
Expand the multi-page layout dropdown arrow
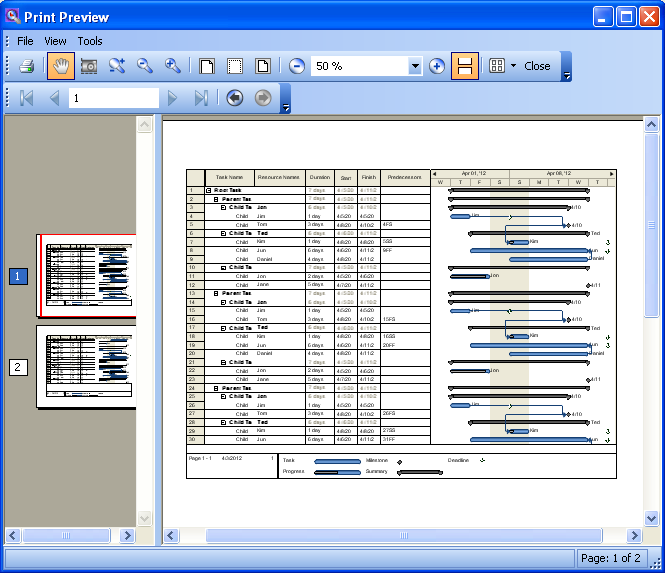pos(513,66)
